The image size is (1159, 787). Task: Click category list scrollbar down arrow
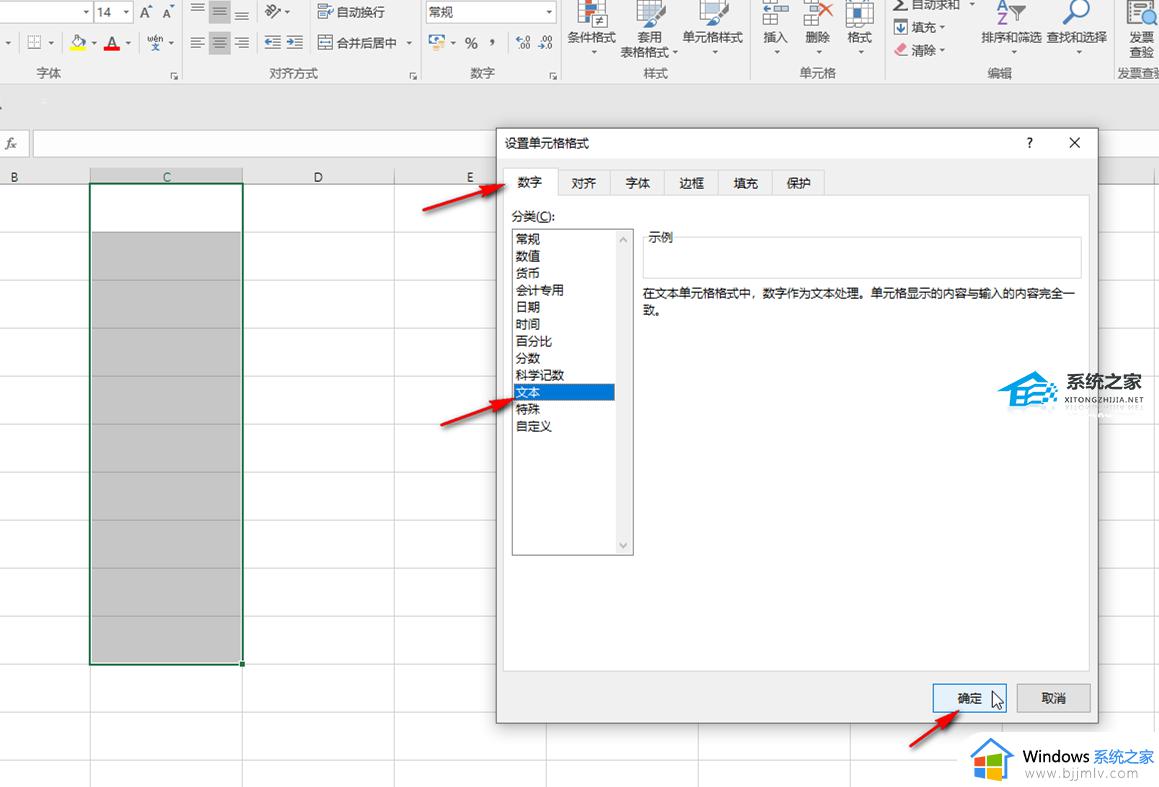[x=623, y=545]
